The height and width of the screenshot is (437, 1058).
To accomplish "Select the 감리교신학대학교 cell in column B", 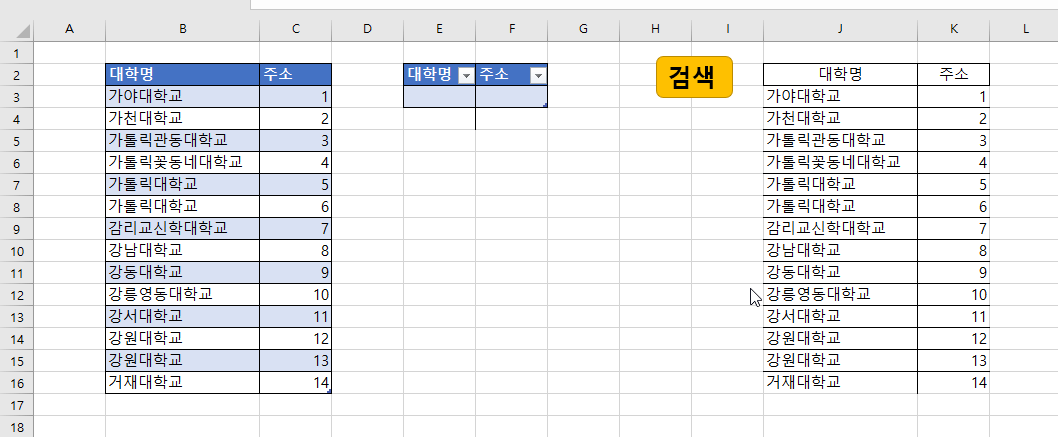I will 182,229.
